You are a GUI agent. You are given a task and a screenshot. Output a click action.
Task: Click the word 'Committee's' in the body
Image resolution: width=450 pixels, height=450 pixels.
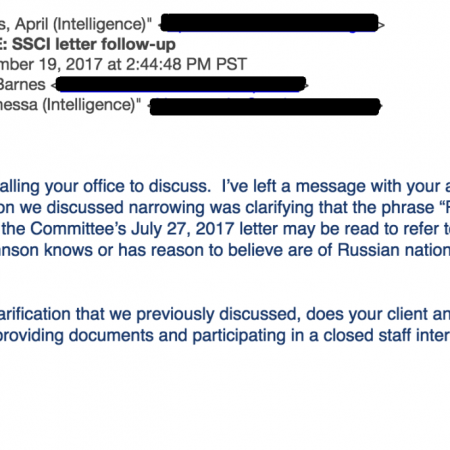(78, 229)
